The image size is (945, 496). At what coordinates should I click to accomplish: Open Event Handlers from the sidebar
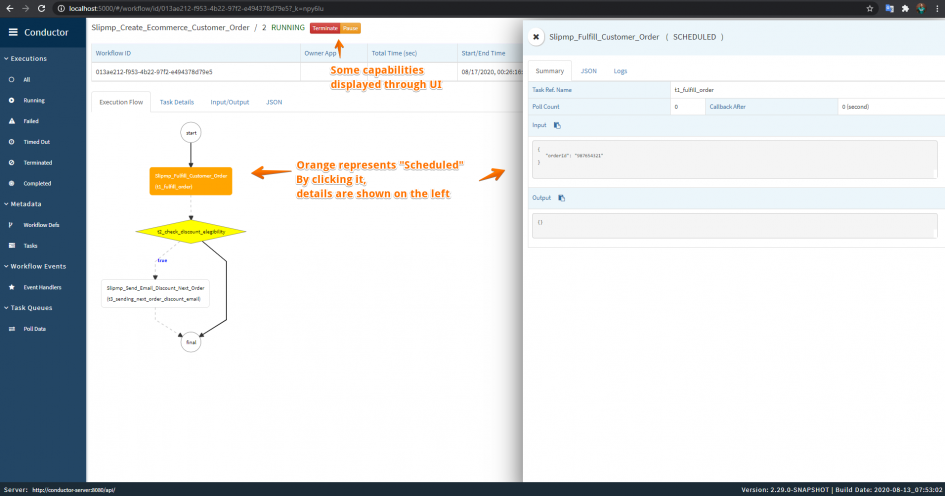42,287
